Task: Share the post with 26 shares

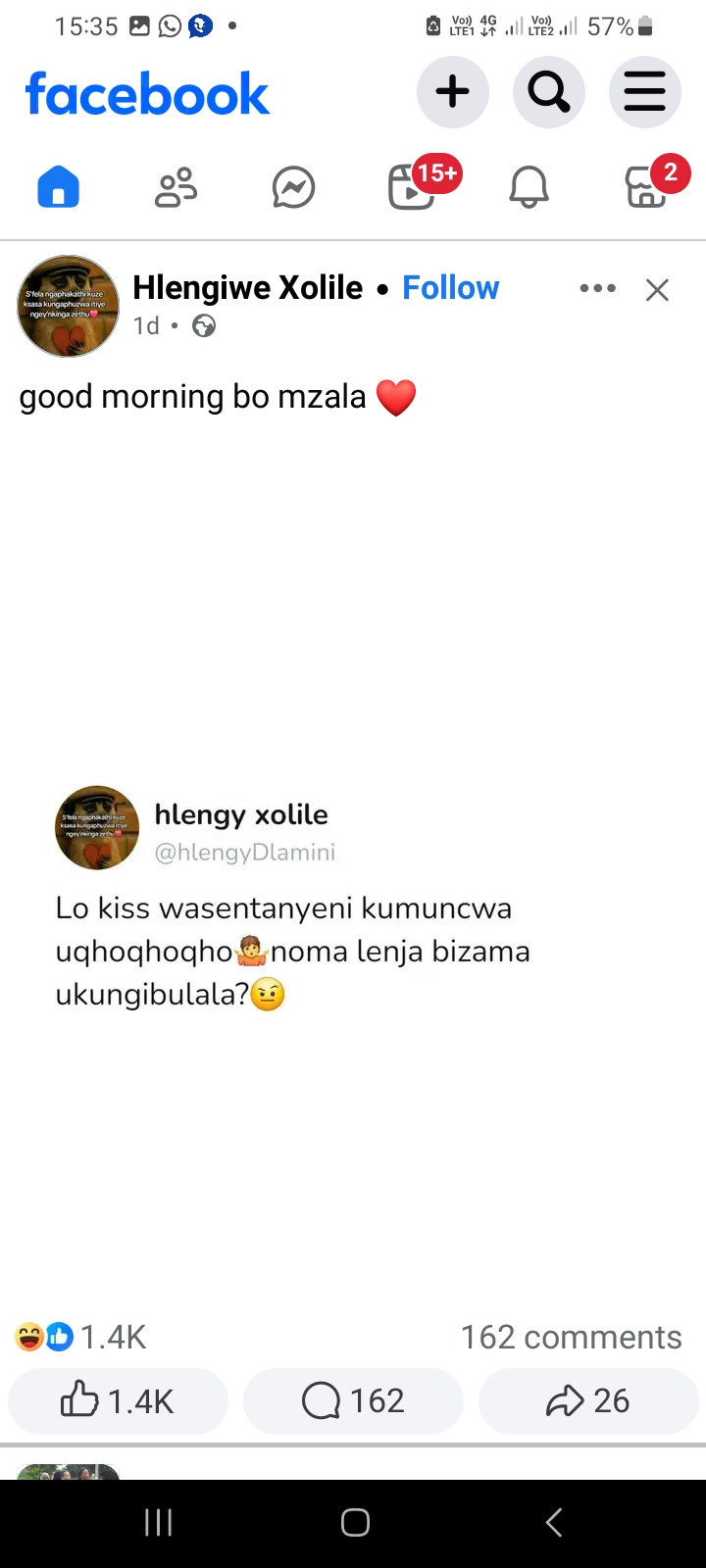Action: [588, 1400]
